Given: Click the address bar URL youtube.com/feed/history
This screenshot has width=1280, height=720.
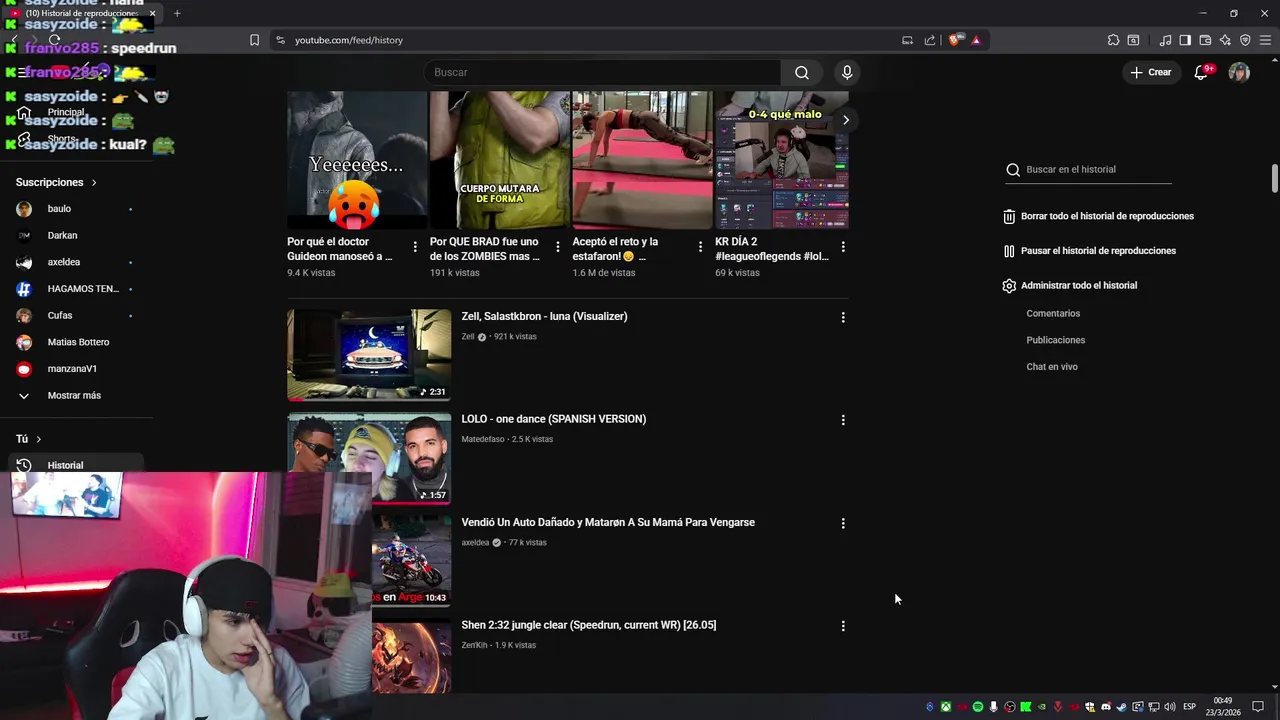Looking at the screenshot, I should click(349, 40).
